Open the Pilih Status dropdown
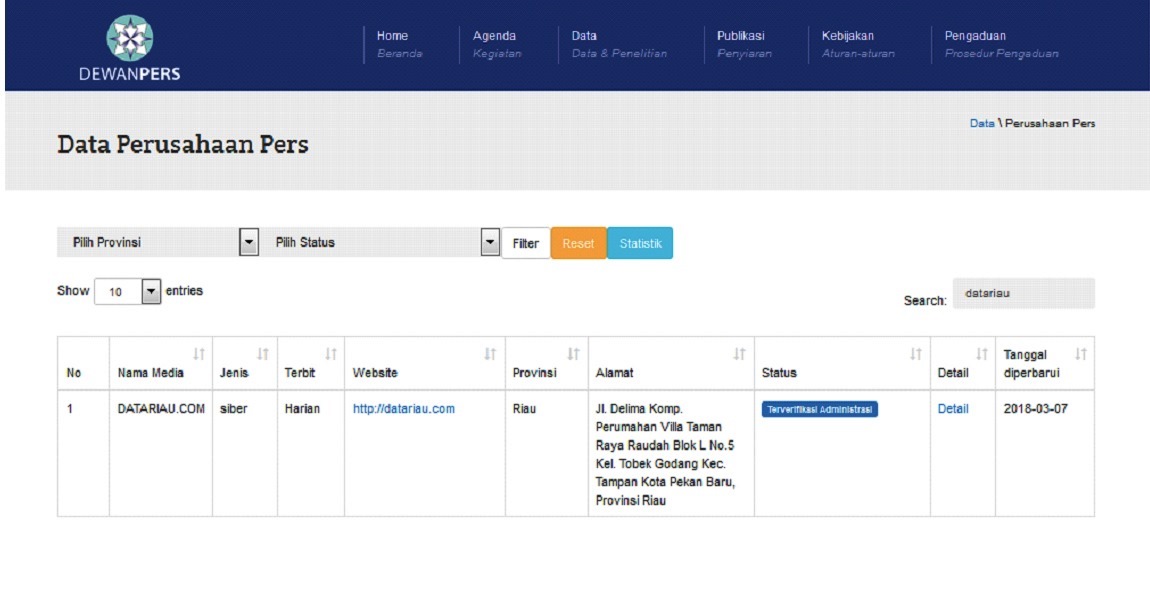1150x616 pixels. click(x=386, y=243)
